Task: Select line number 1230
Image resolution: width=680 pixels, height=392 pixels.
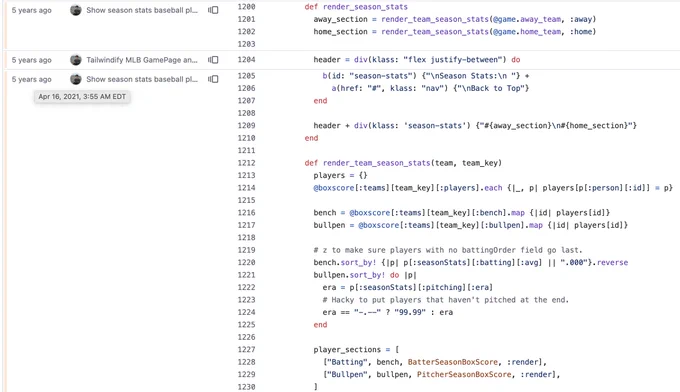Action: coord(246,387)
